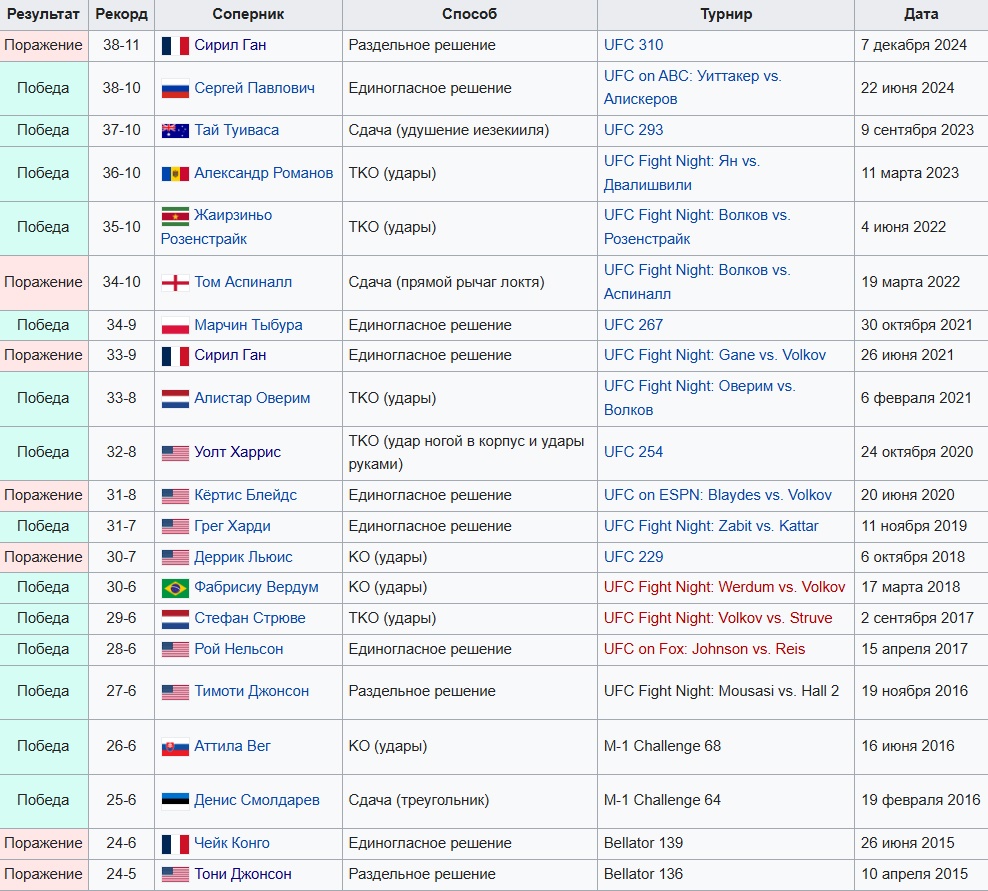
Task: Click the US flag beside Рой Нельсон
Action: (x=175, y=649)
